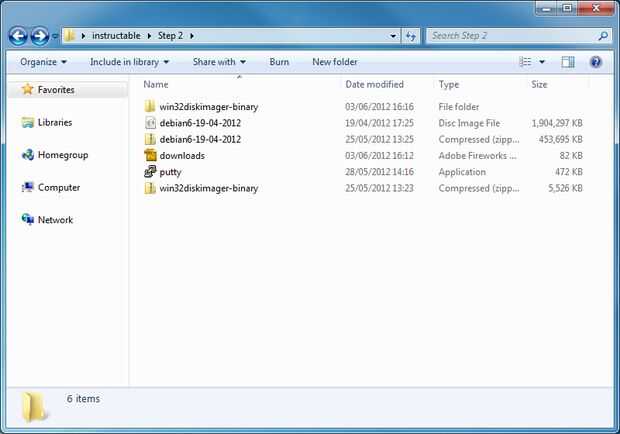Go forward with the Forward arrow button

click(40, 36)
